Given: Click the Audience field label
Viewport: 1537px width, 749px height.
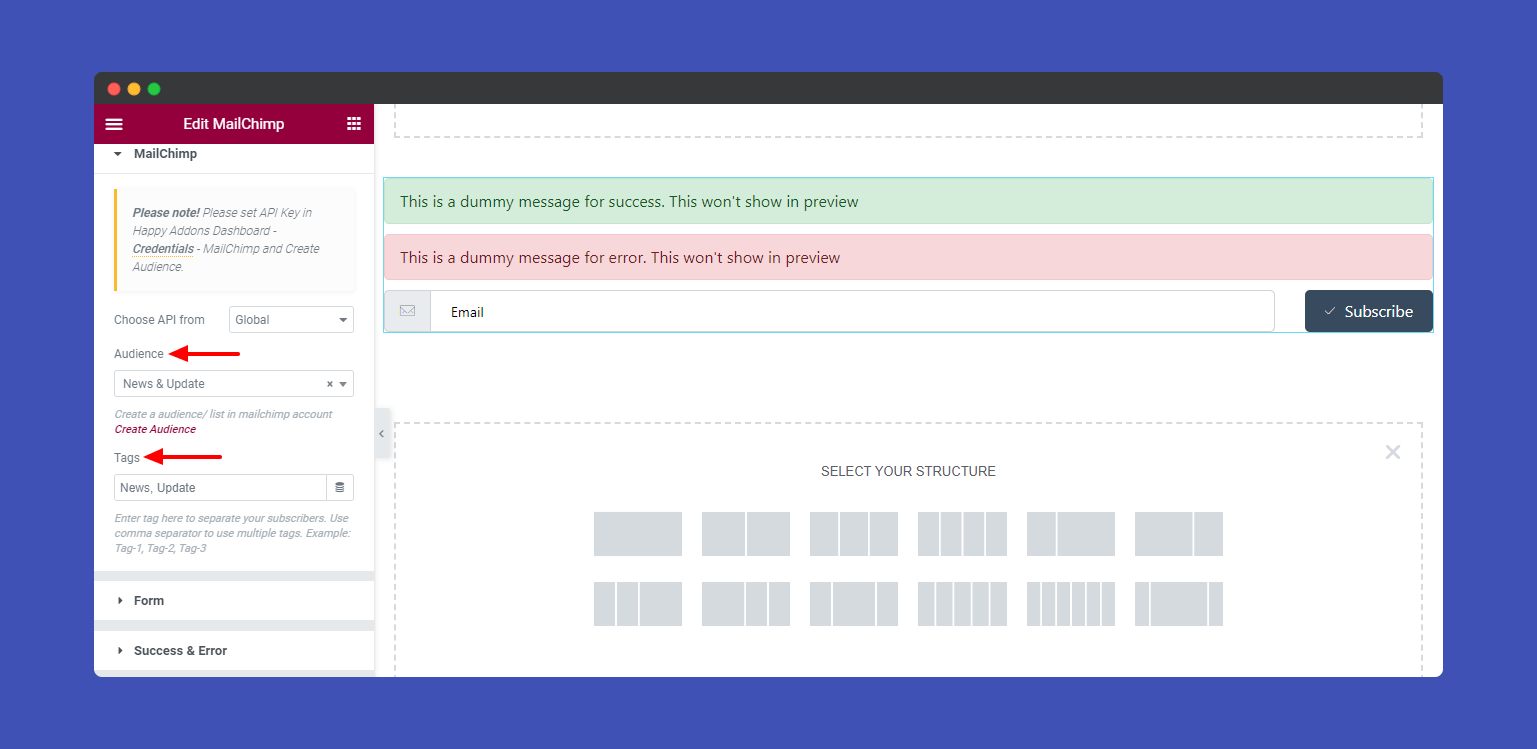Looking at the screenshot, I should coord(139,354).
